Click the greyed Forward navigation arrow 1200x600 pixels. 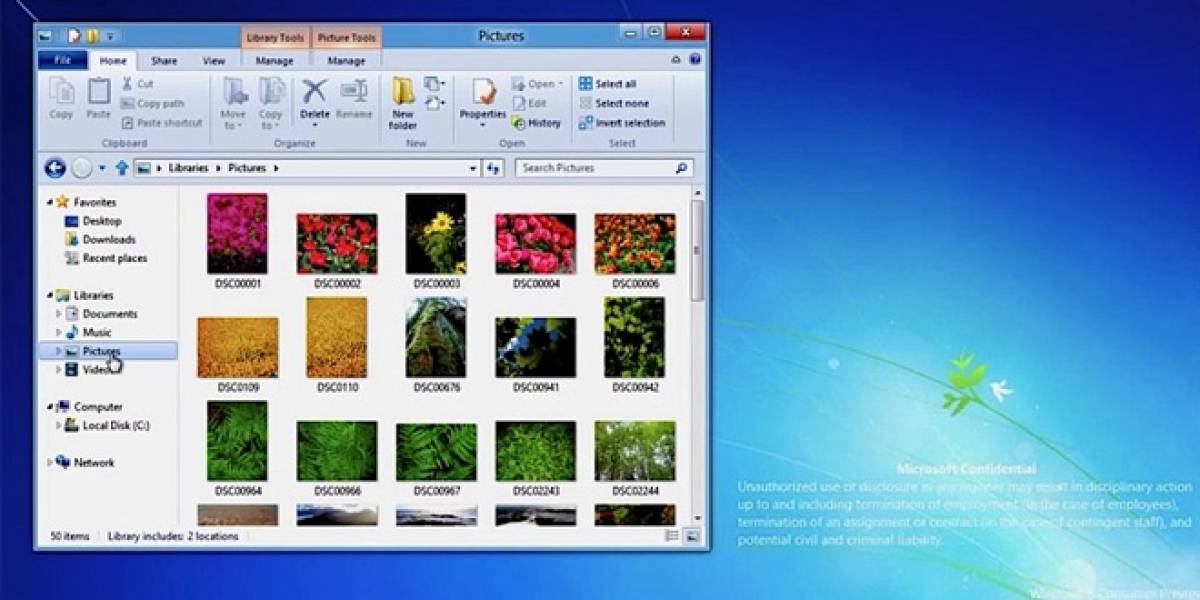point(83,168)
